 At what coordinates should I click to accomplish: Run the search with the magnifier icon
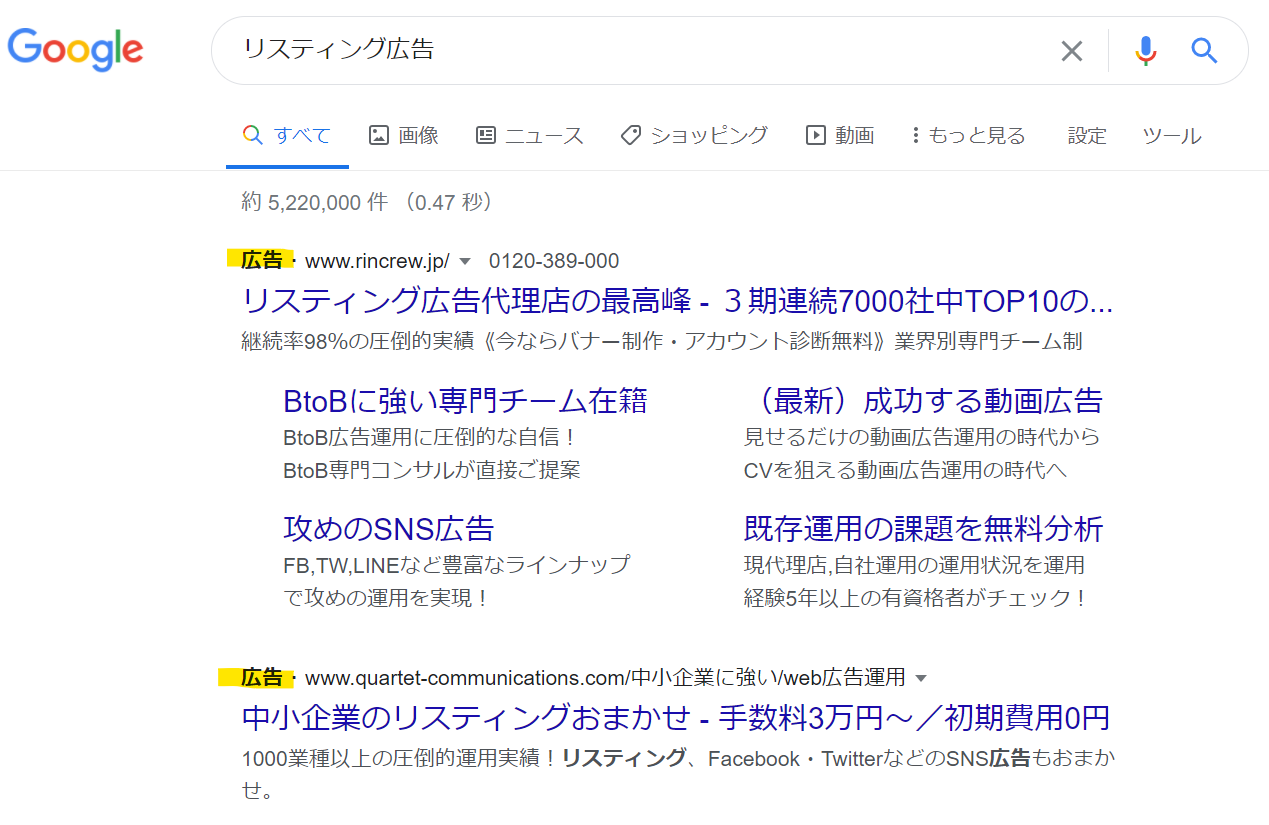[x=1204, y=50]
